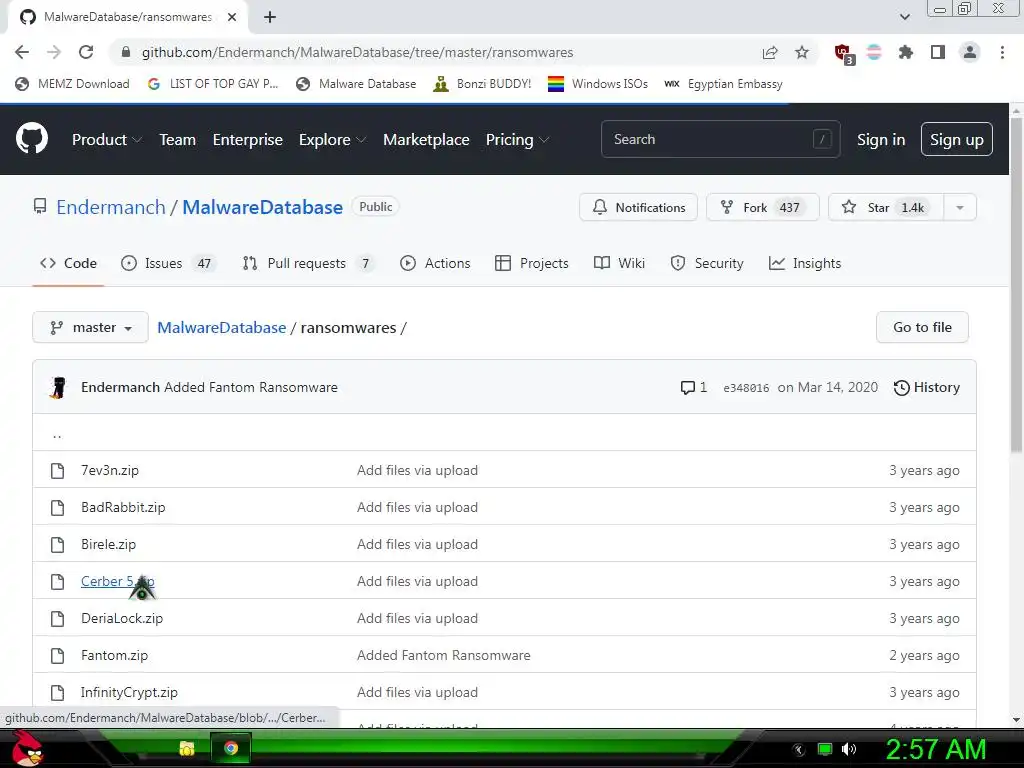Bookmark page with the star icon
Image resolution: width=1024 pixels, height=768 pixels.
click(802, 52)
